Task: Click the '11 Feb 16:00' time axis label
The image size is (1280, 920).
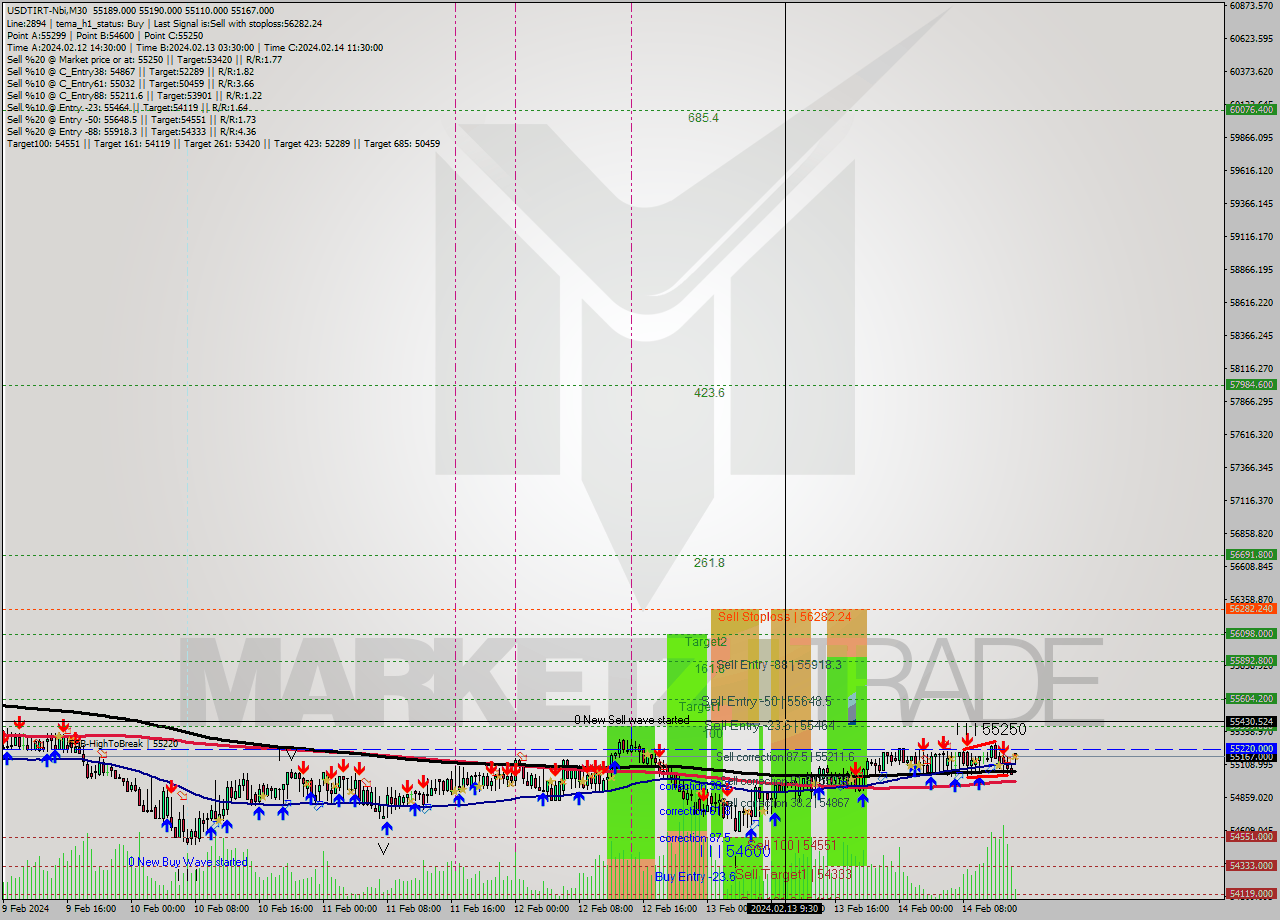Action: coord(477,909)
